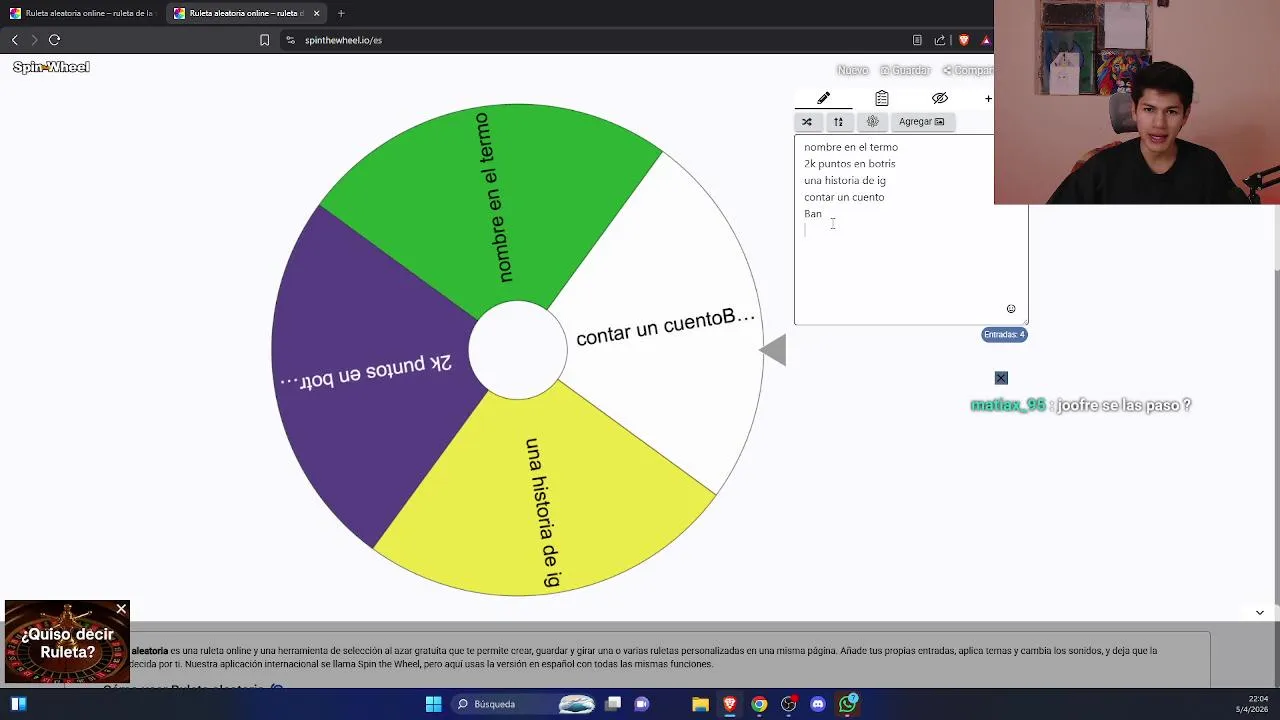
Task: Click the 'Entradas: 4' counter badge
Action: click(x=1004, y=334)
